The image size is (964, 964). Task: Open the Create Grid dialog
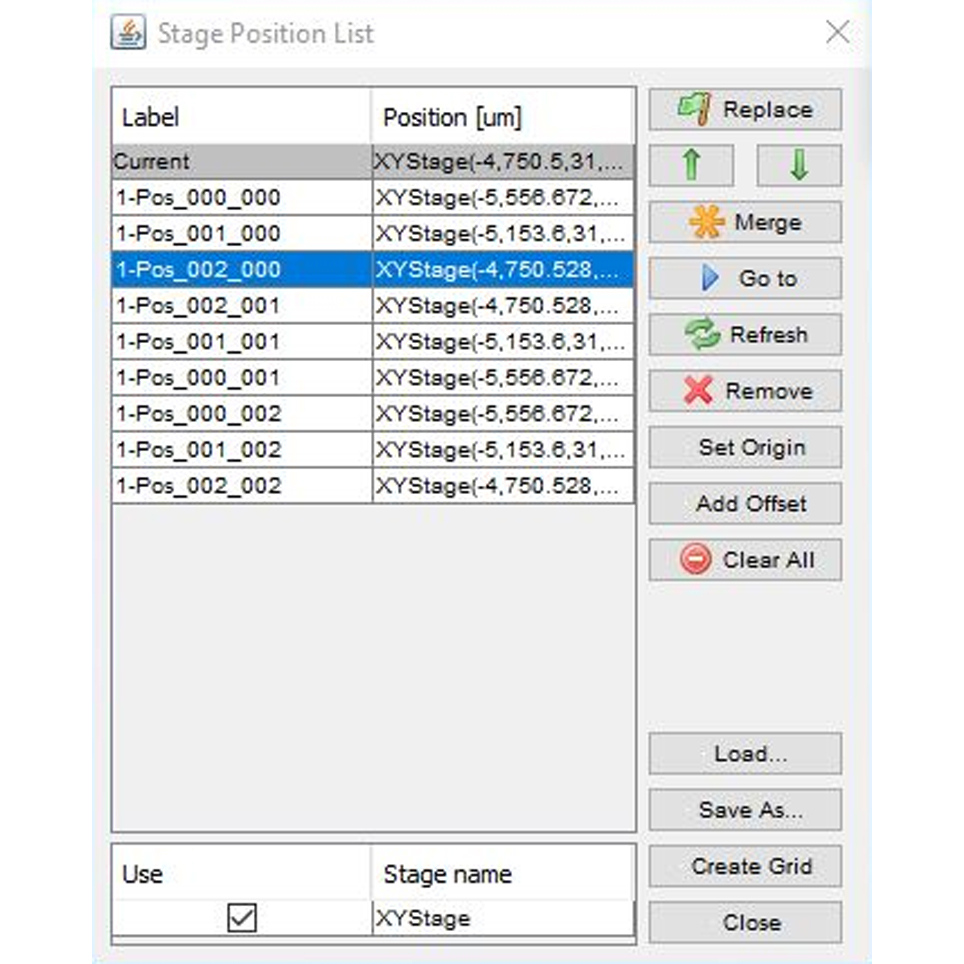745,866
